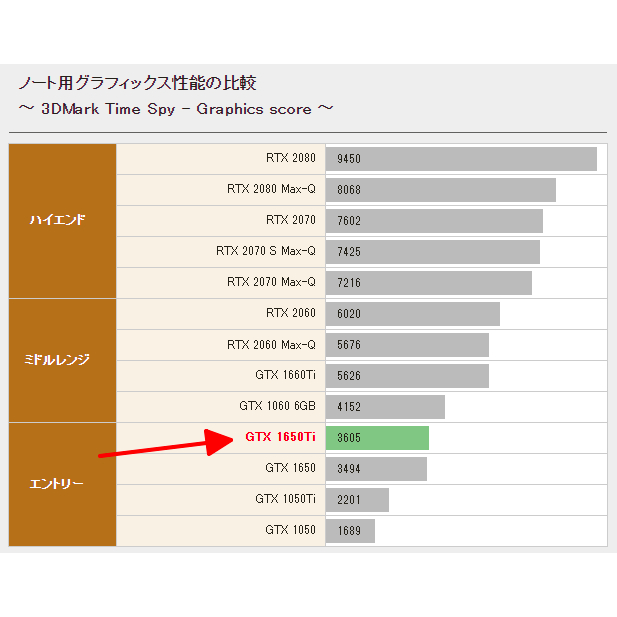The image size is (617, 617).
Task: Select the エントリー category cell
Action: pos(63,484)
